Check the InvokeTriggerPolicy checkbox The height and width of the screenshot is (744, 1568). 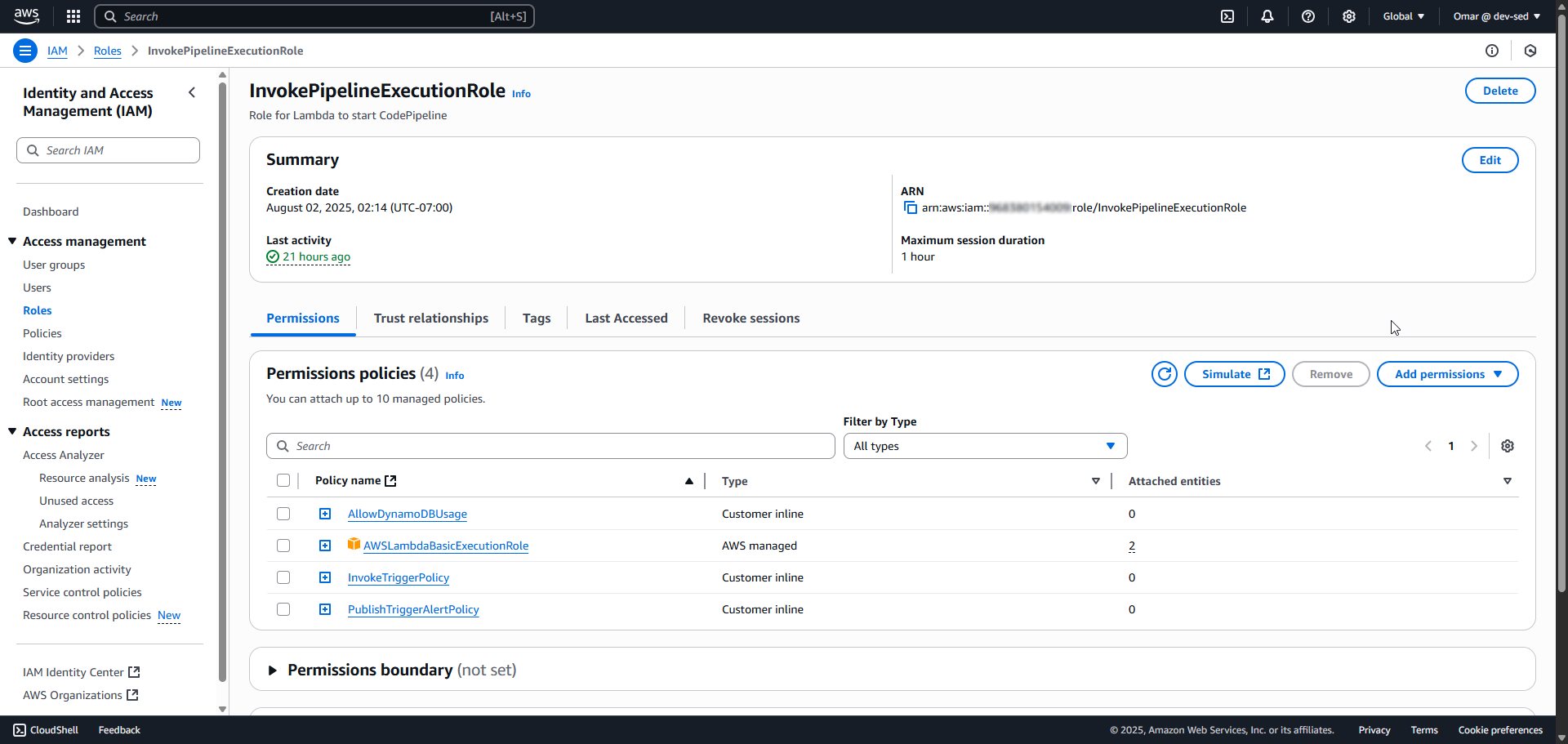pos(283,577)
